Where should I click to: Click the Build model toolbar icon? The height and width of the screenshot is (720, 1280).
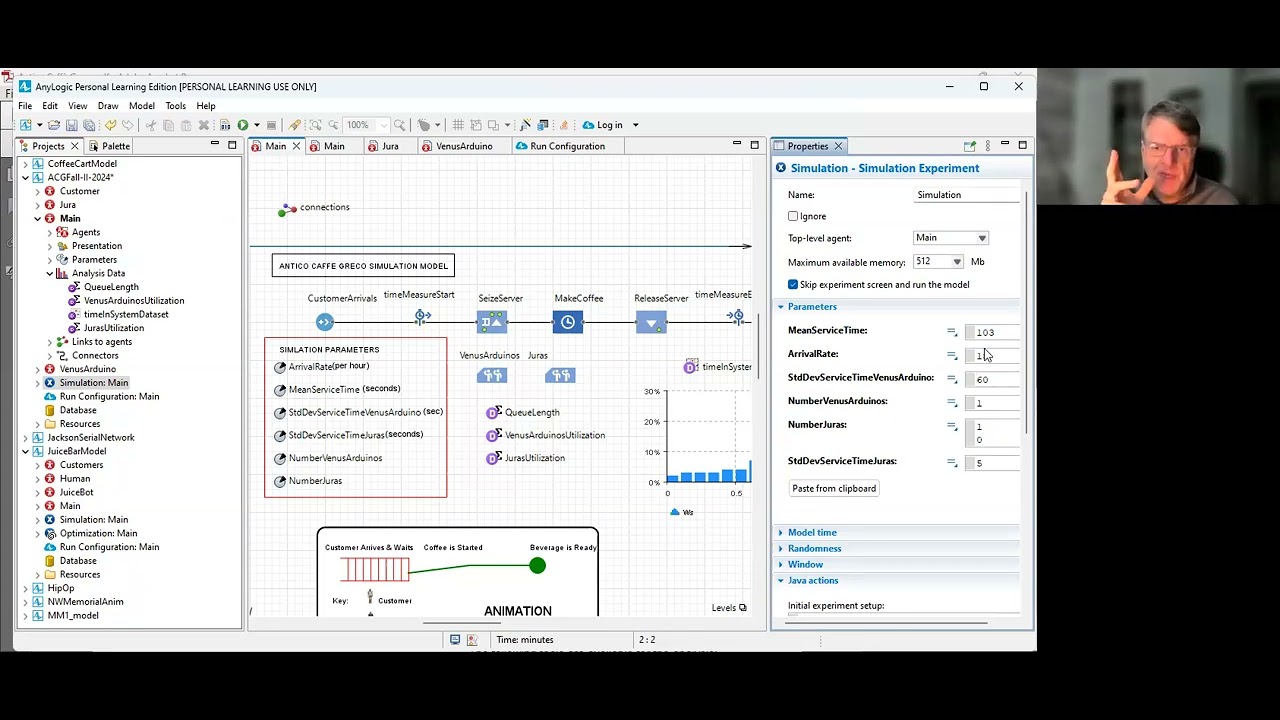225,125
